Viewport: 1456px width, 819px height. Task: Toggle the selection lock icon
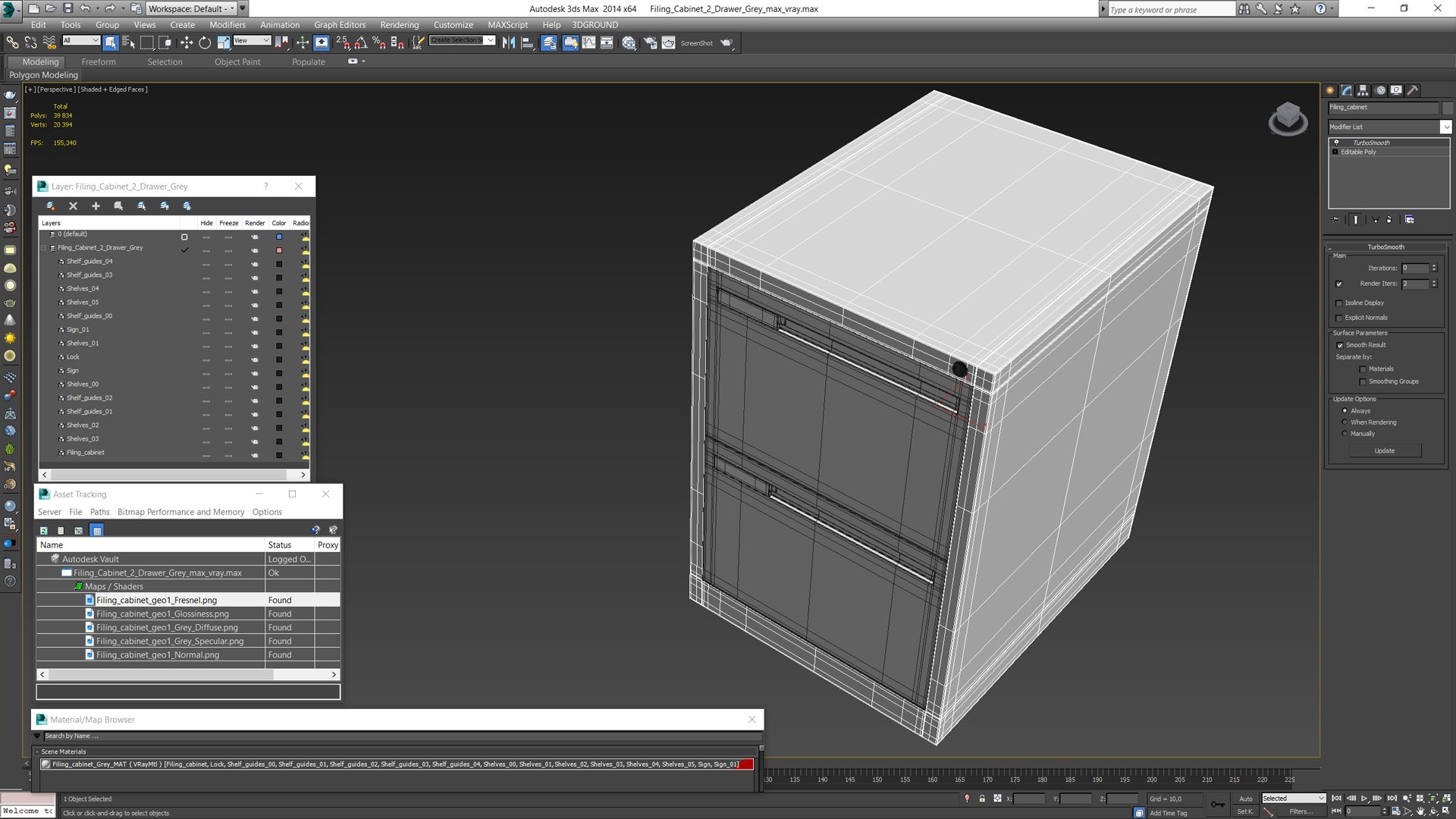coord(982,798)
